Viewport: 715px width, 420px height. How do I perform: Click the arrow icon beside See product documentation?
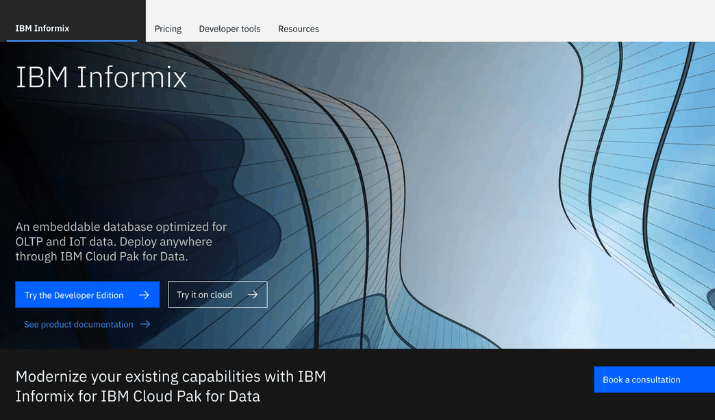145,324
